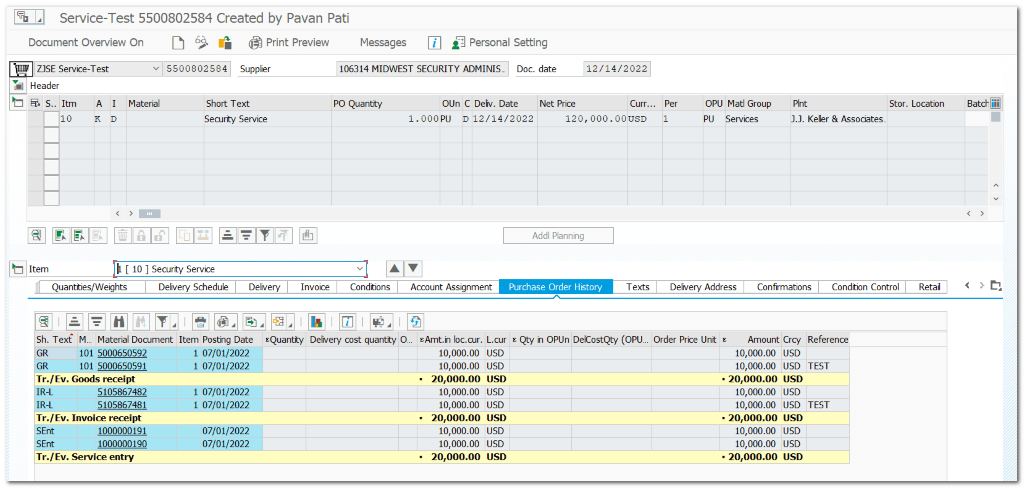This screenshot has height=488, width=1024.
Task: Click Document Overview On button
Action: point(86,43)
